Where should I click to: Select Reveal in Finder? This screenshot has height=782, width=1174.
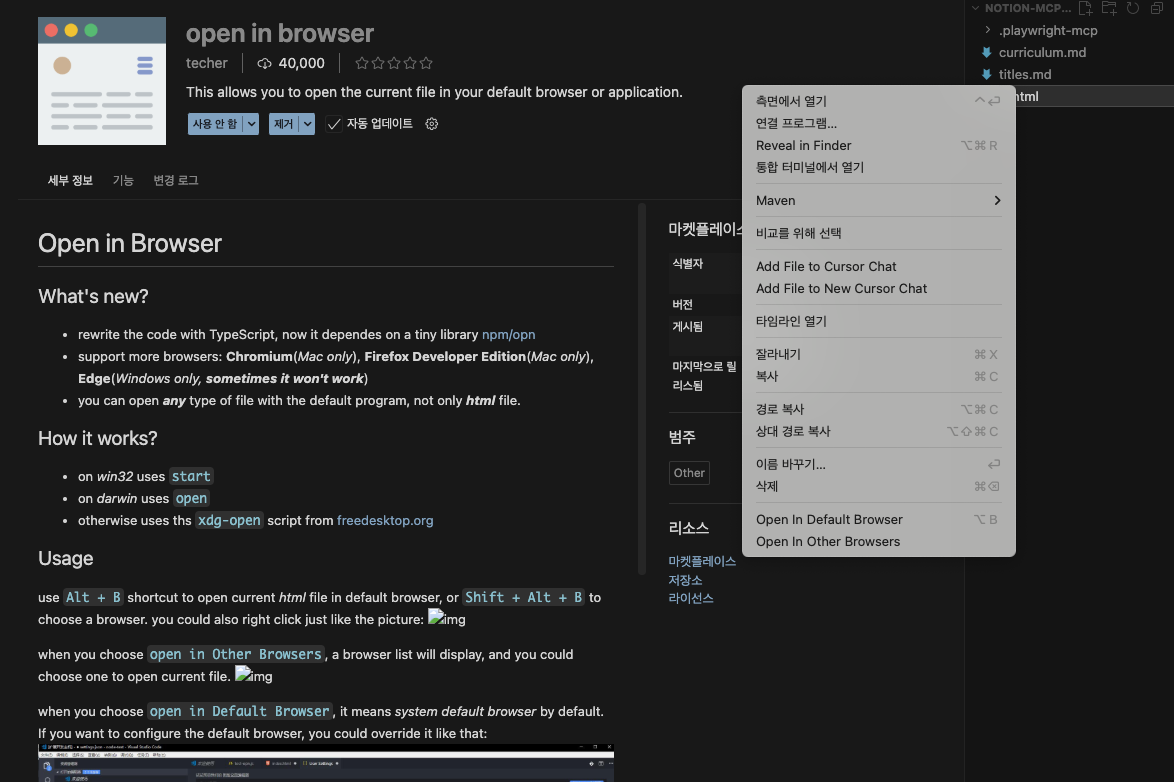click(x=878, y=145)
